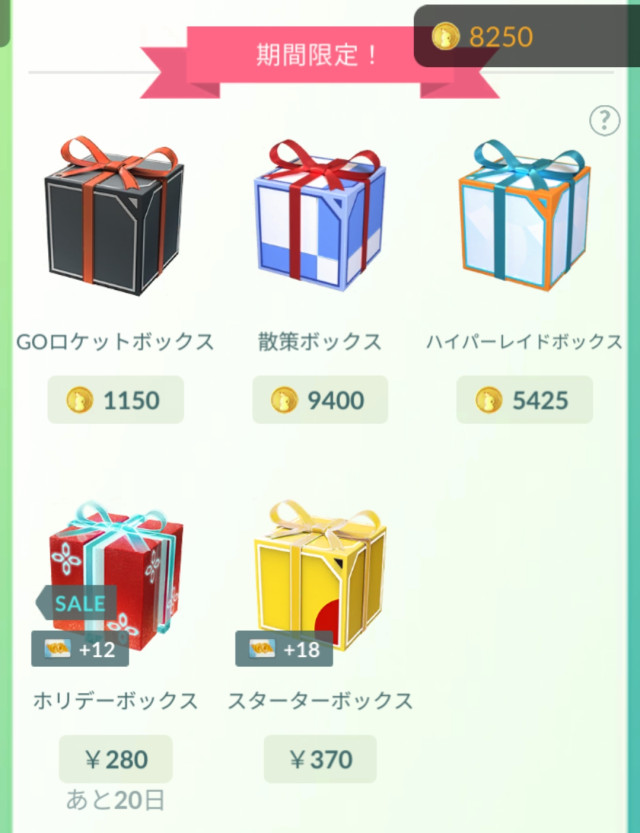Screen dimensions: 640x833
Task: Purchase holiday box for ¥280
Action: click(x=116, y=759)
